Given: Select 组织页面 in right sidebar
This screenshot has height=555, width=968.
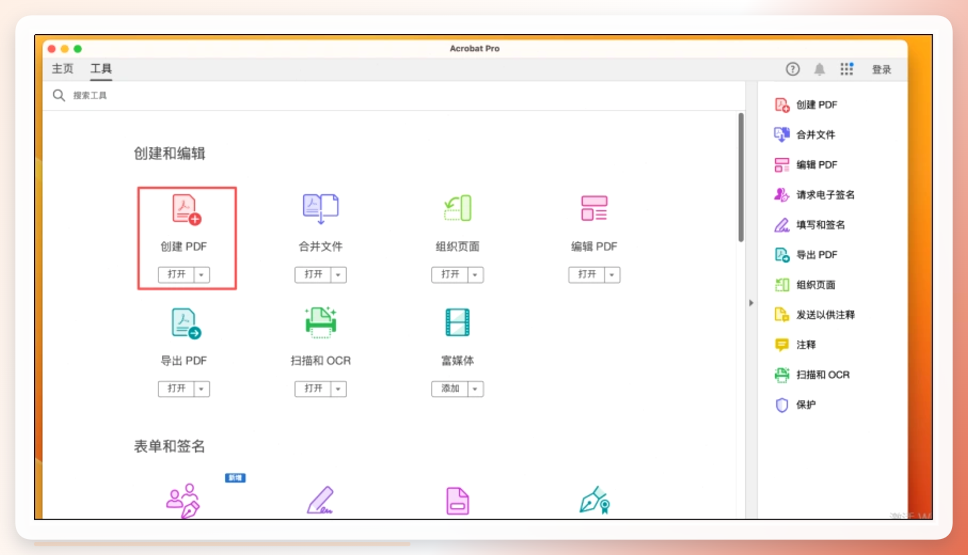Looking at the screenshot, I should pyautogui.click(x=804, y=285).
